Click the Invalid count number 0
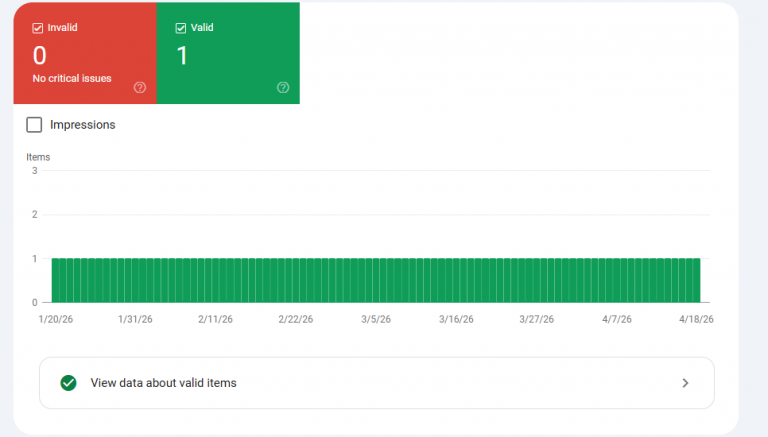768x437 pixels. pyautogui.click(x=40, y=55)
